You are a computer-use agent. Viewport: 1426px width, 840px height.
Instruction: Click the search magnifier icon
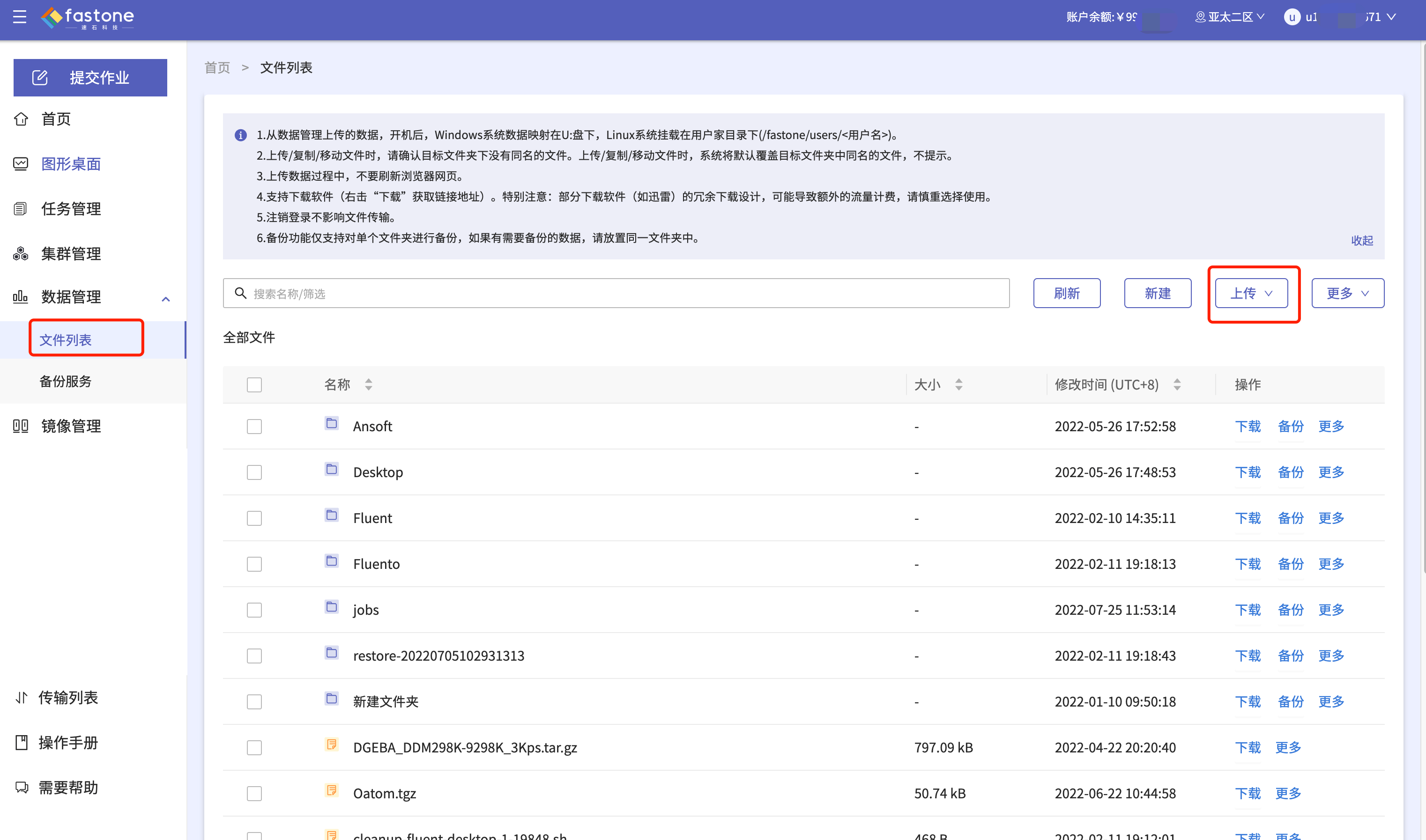click(x=241, y=293)
